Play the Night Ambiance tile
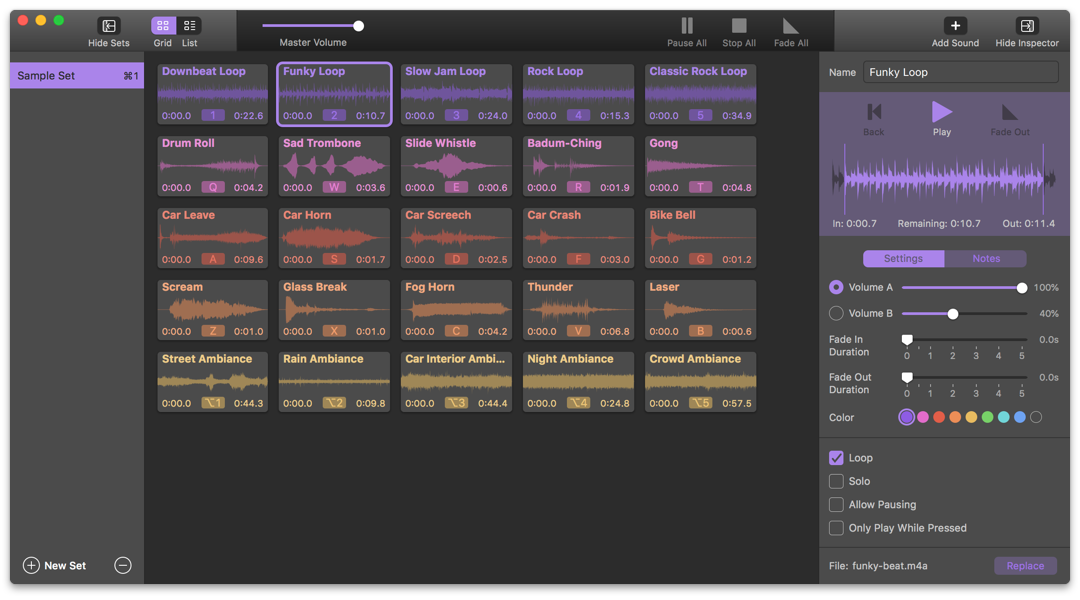 [x=578, y=382]
